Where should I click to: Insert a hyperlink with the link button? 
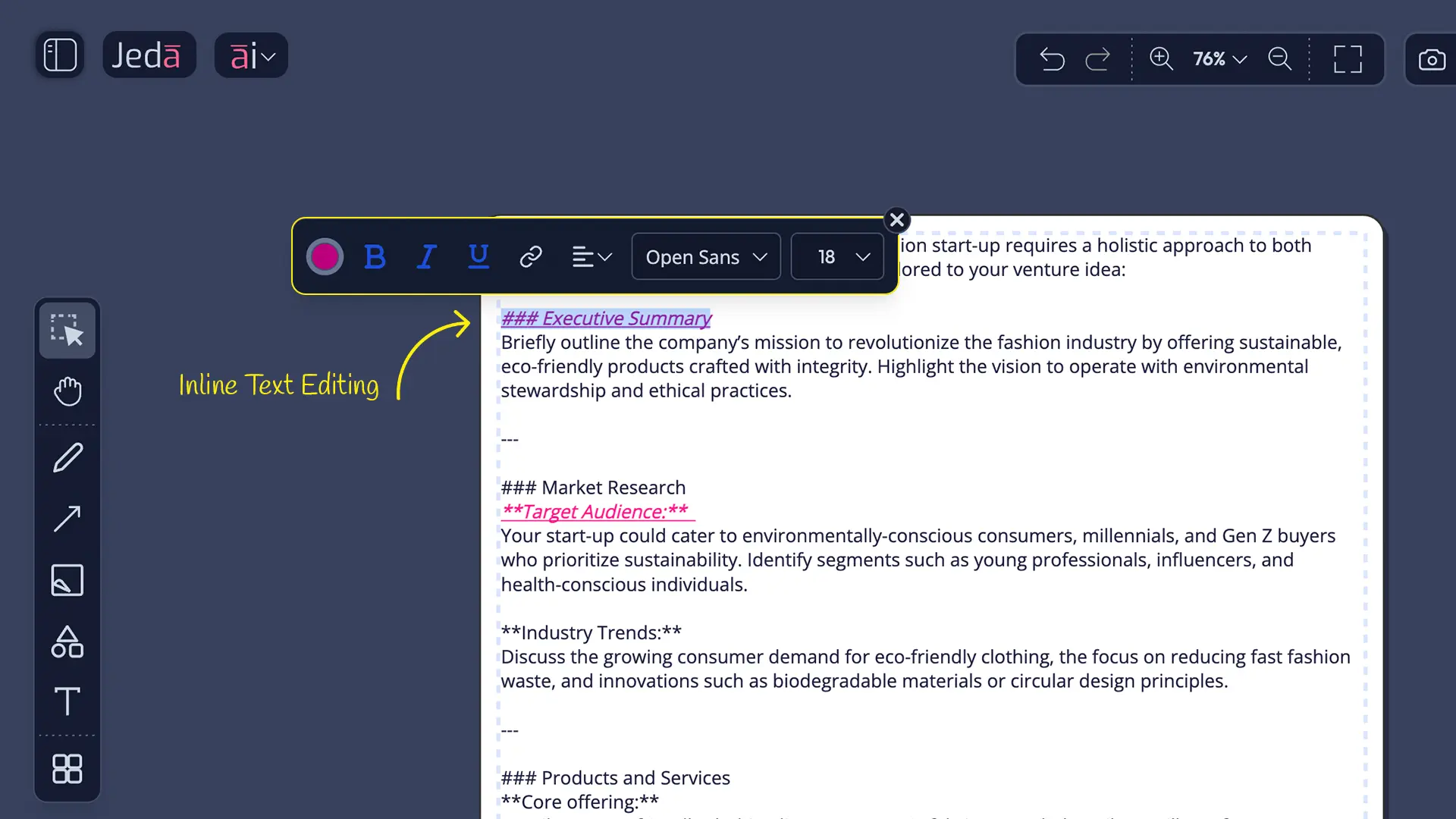pos(531,256)
